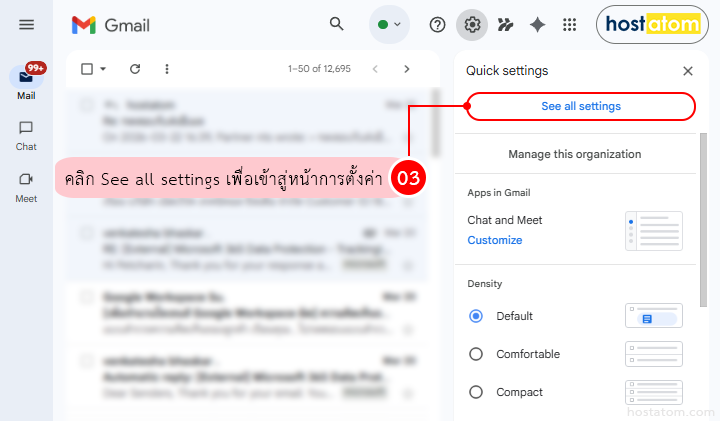720x421 pixels.
Task: Click the Quick settings panel scrollbar
Action: [703, 220]
